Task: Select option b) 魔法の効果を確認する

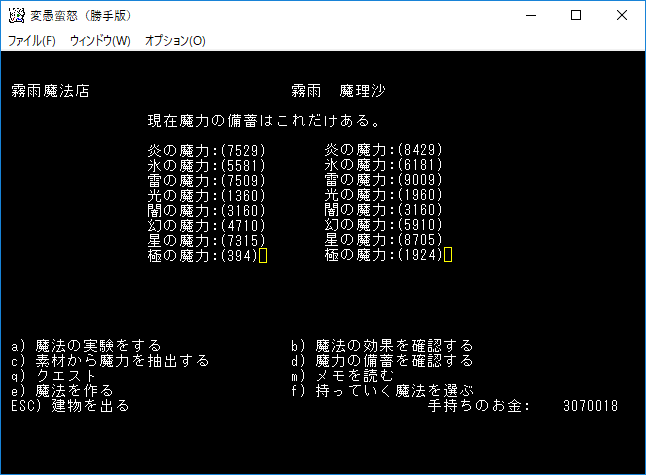Action: point(382,346)
